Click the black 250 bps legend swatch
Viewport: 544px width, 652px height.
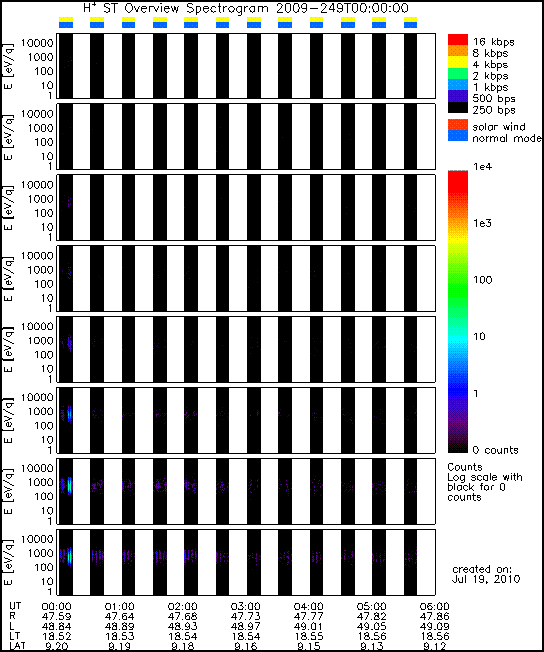[457, 108]
